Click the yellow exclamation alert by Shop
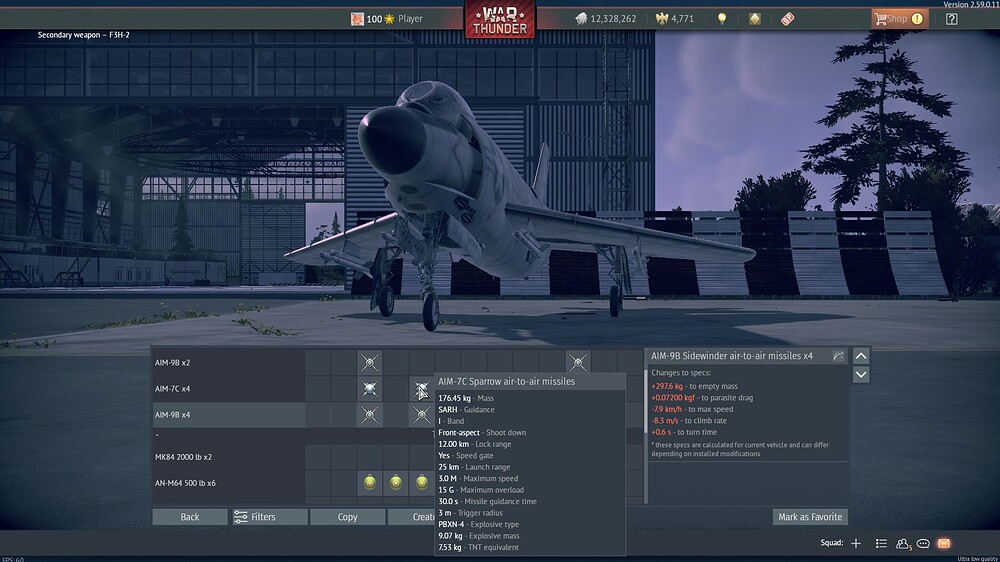This screenshot has width=1000, height=562. pyautogui.click(x=917, y=18)
